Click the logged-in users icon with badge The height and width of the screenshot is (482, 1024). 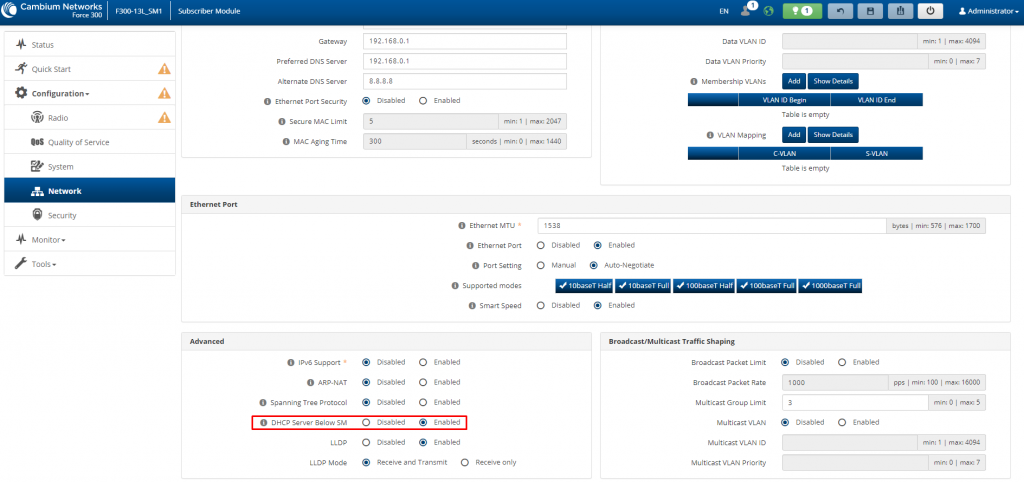click(747, 10)
